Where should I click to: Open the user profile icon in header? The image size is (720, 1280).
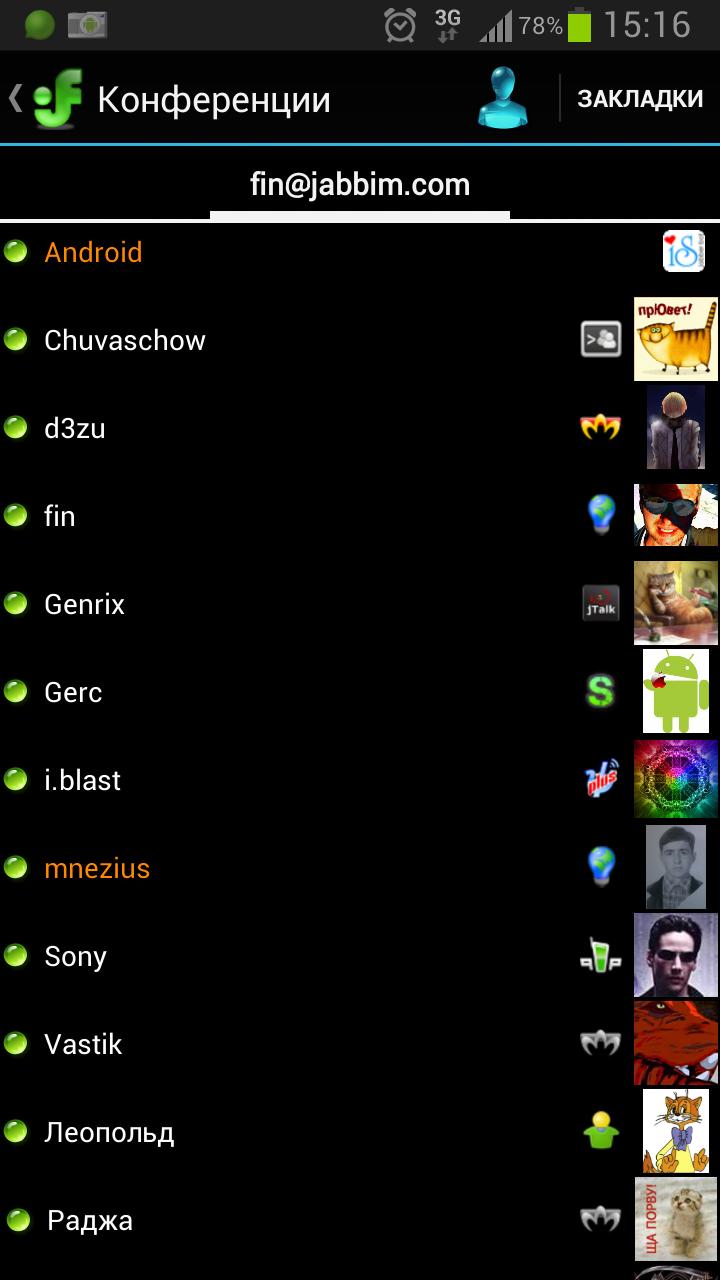tap(502, 98)
